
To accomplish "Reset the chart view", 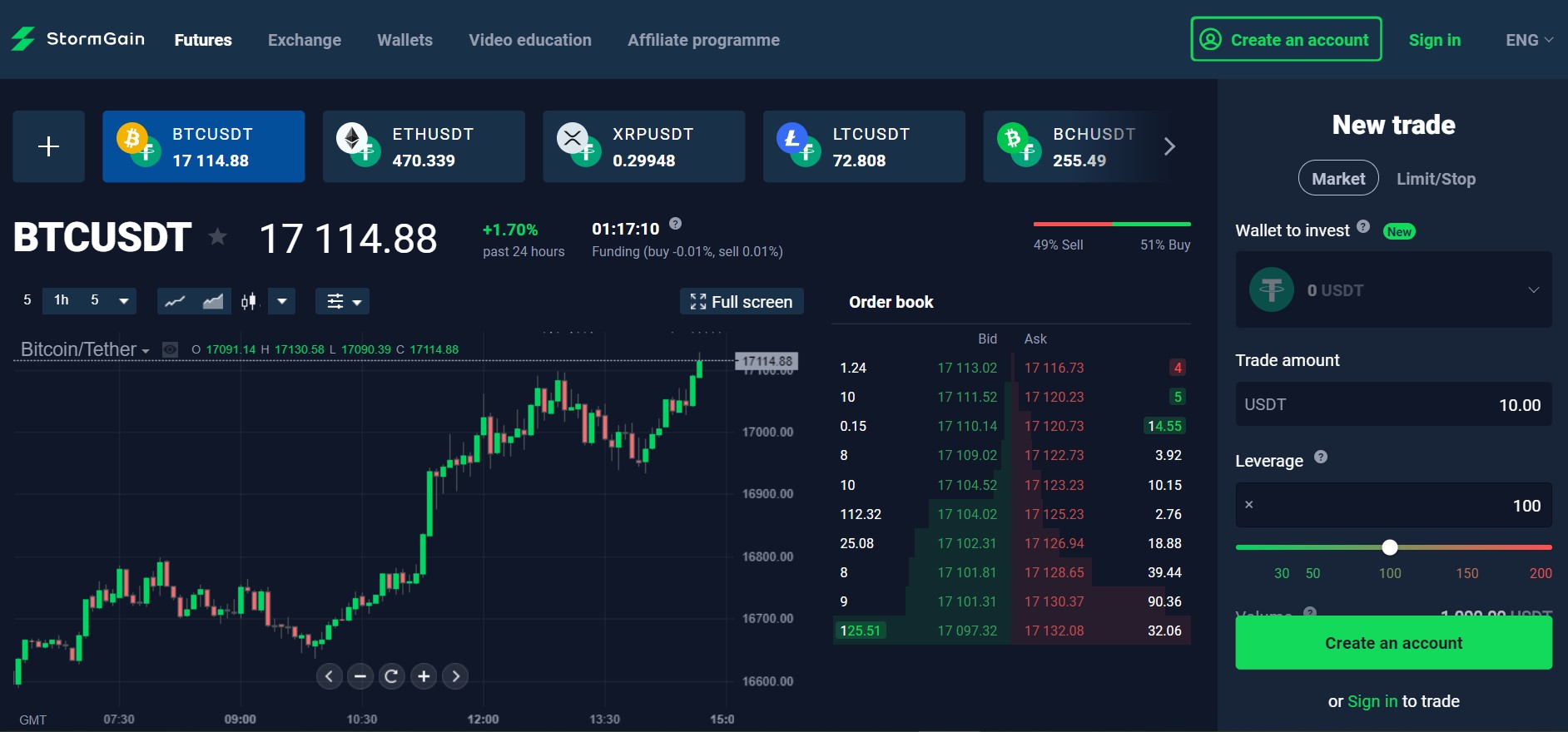I will 392,676.
